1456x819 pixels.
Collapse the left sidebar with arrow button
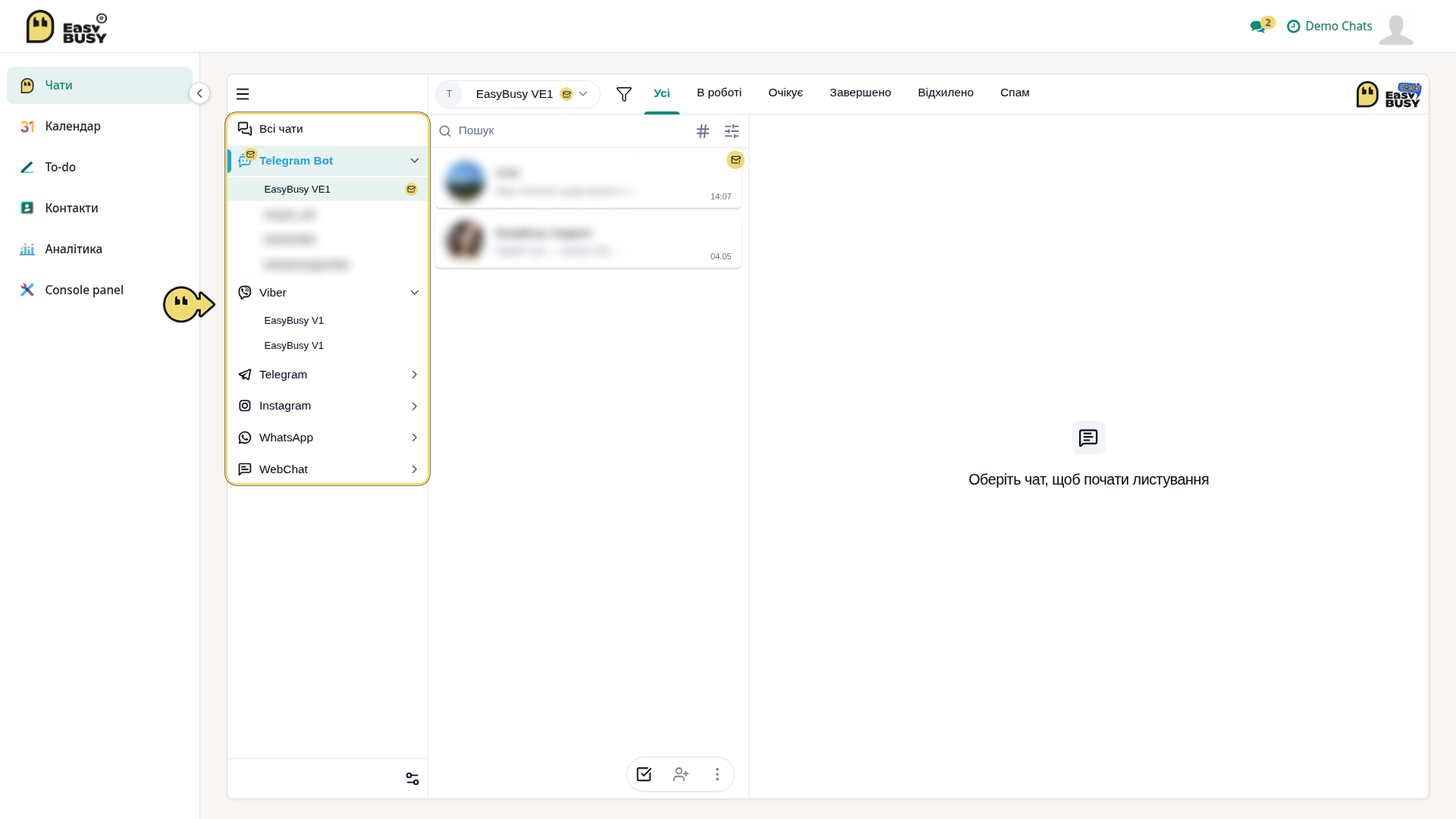click(199, 94)
